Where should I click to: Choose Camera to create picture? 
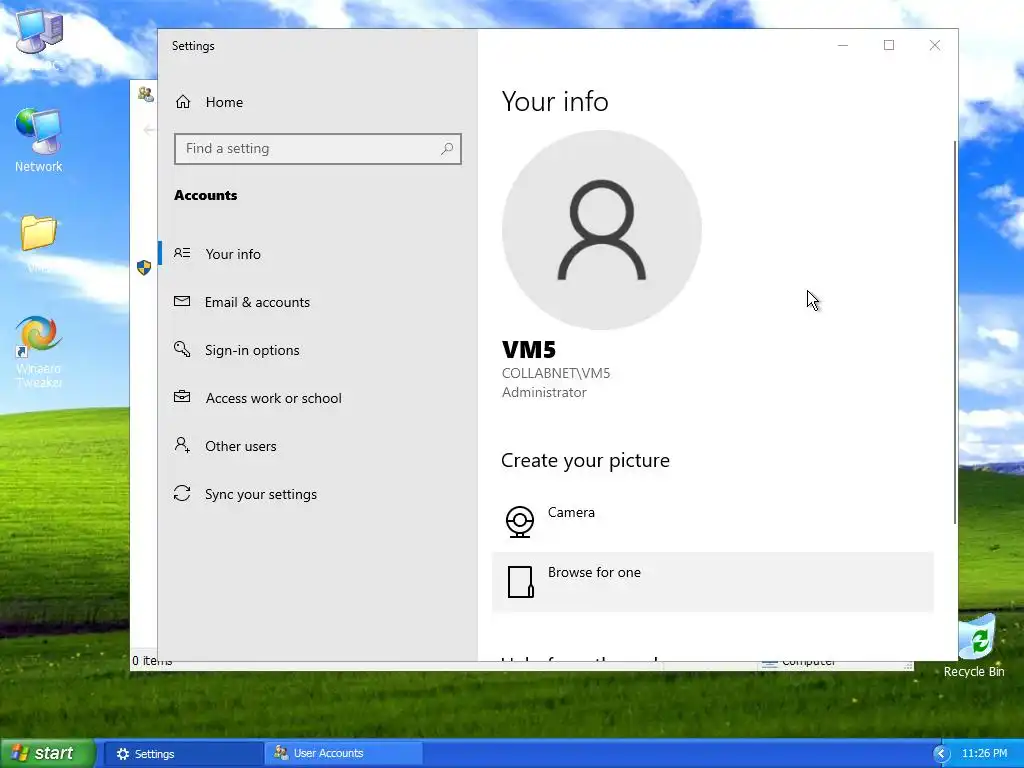712,522
